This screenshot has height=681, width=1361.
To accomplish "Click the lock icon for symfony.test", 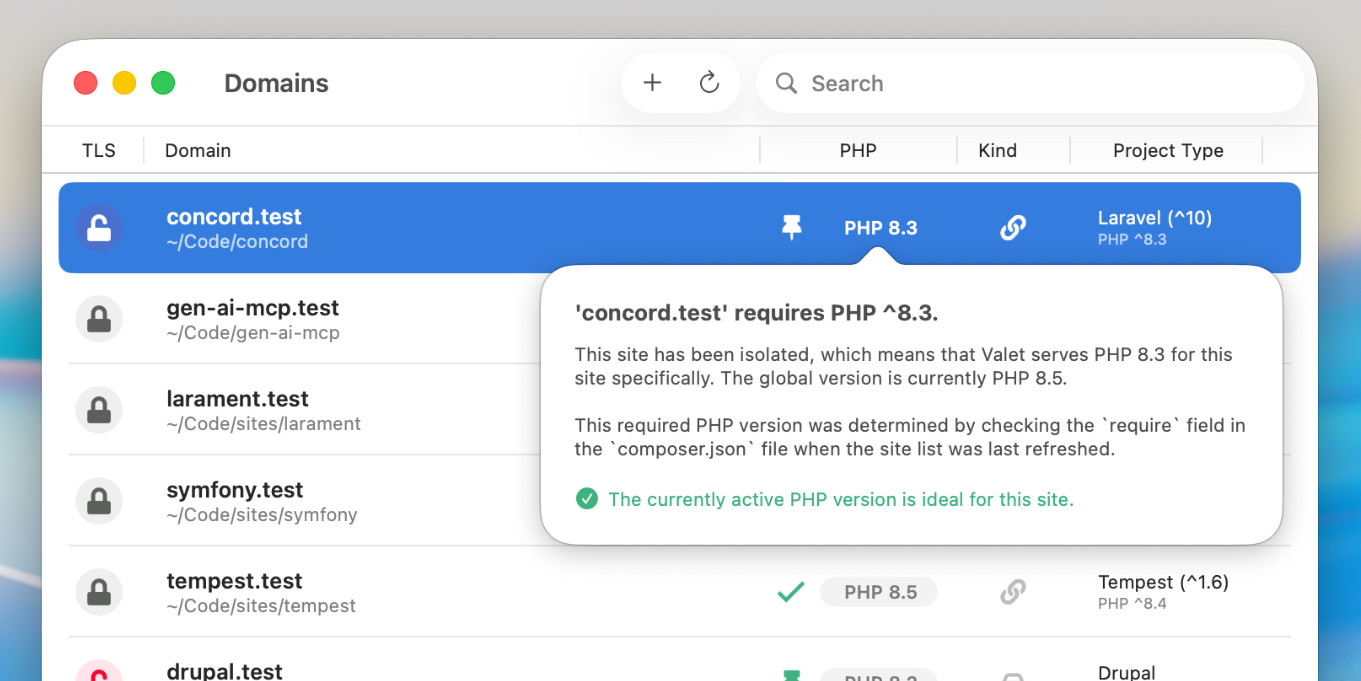I will (99, 501).
